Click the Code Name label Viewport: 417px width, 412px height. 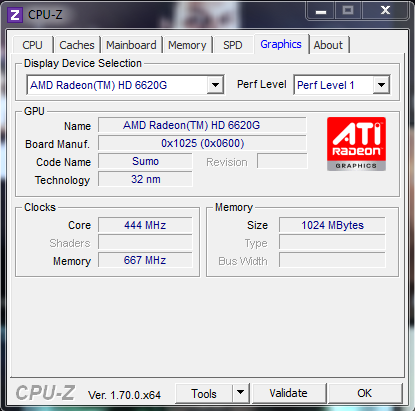[63, 162]
